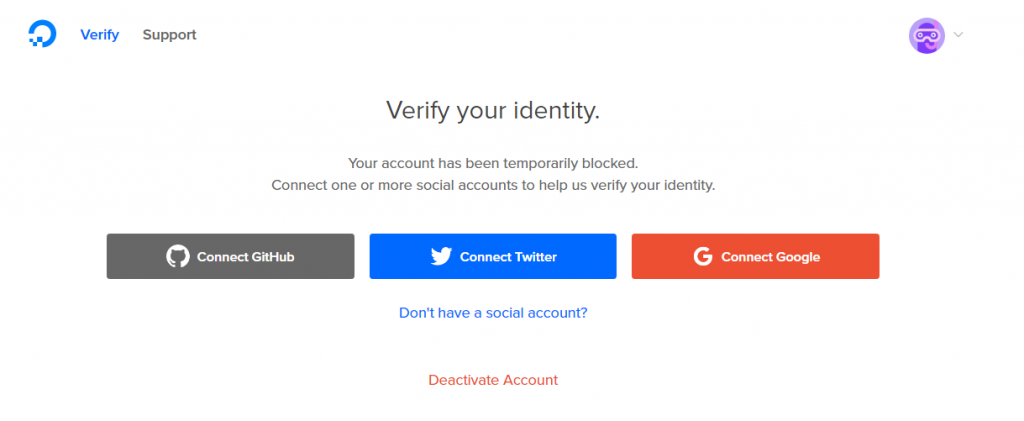Screen dimensions: 1024x421
Task: Select the "Verify your identity." heading
Action: point(493,110)
